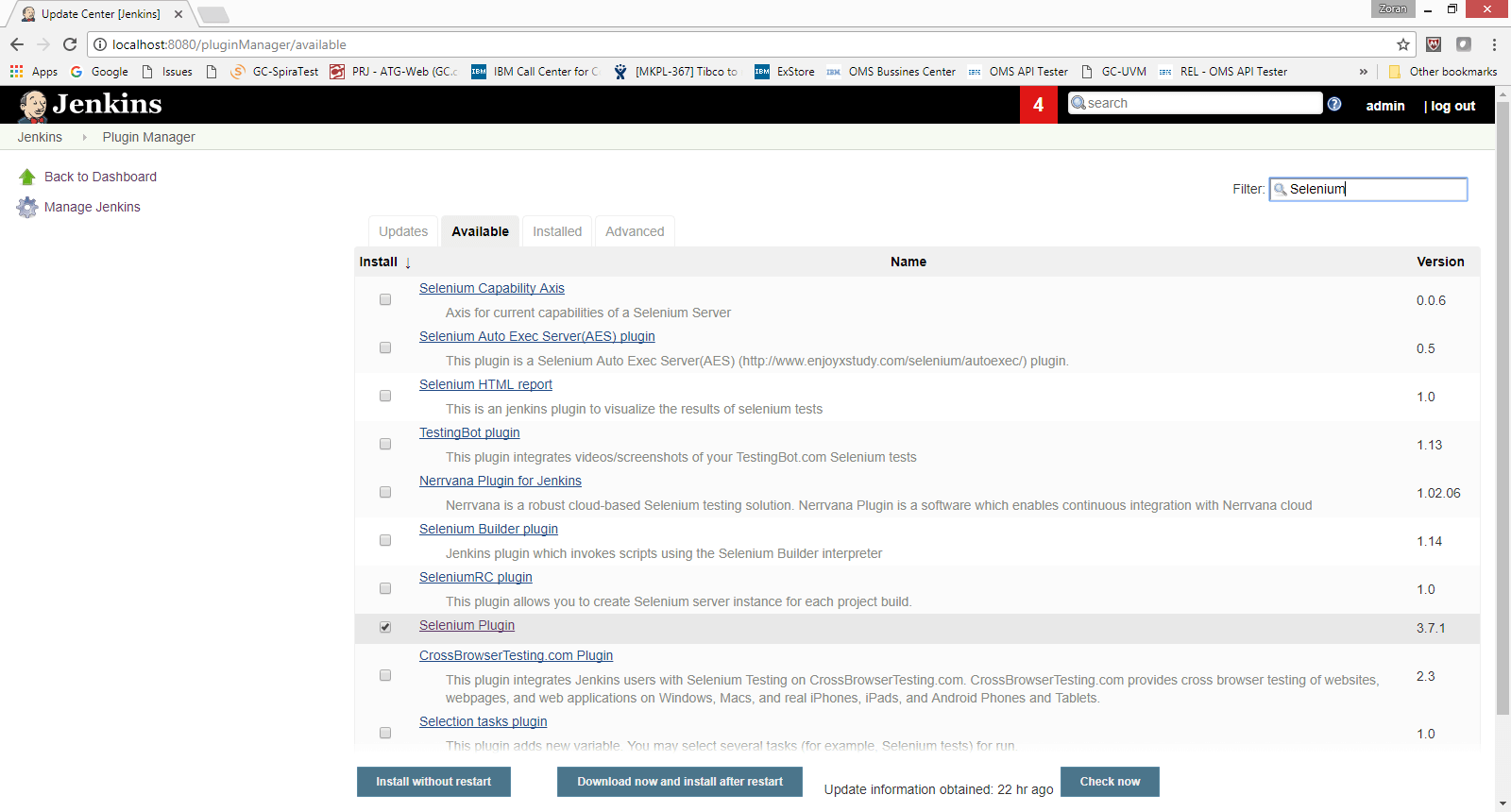
Task: Focus the Jenkins search box
Action: coord(1195,103)
